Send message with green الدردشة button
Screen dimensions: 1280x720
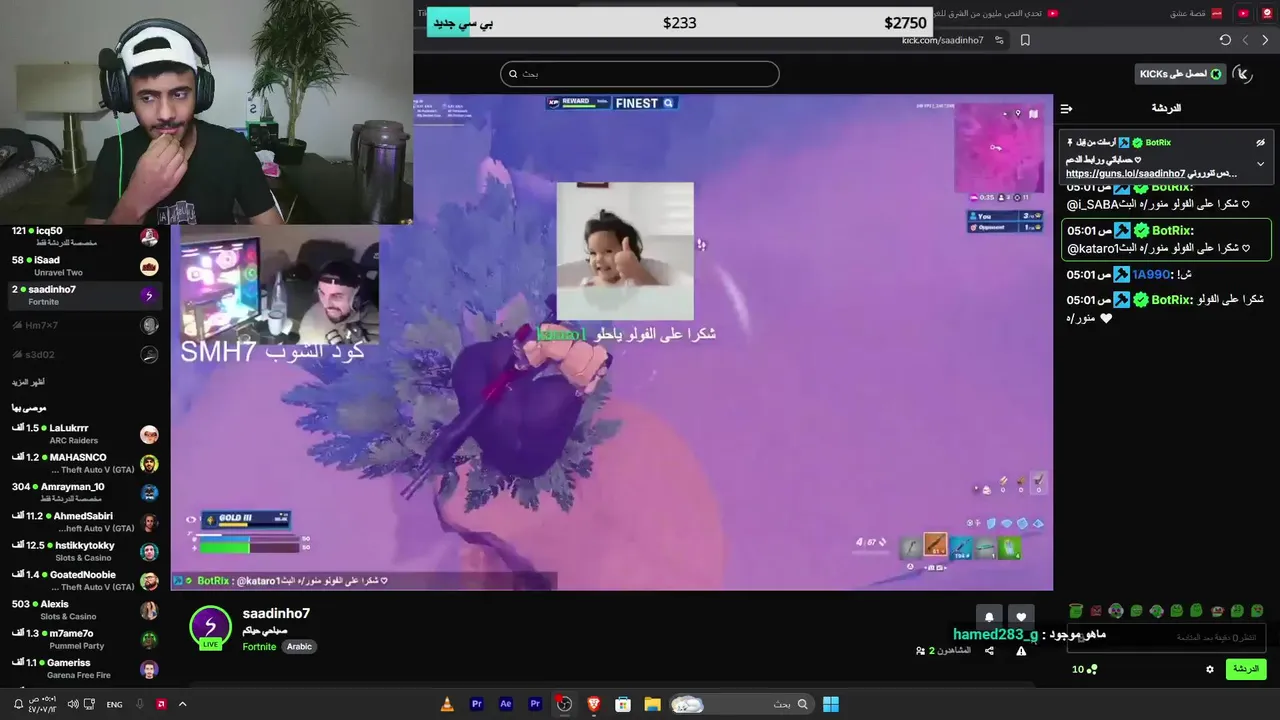coord(1246,669)
